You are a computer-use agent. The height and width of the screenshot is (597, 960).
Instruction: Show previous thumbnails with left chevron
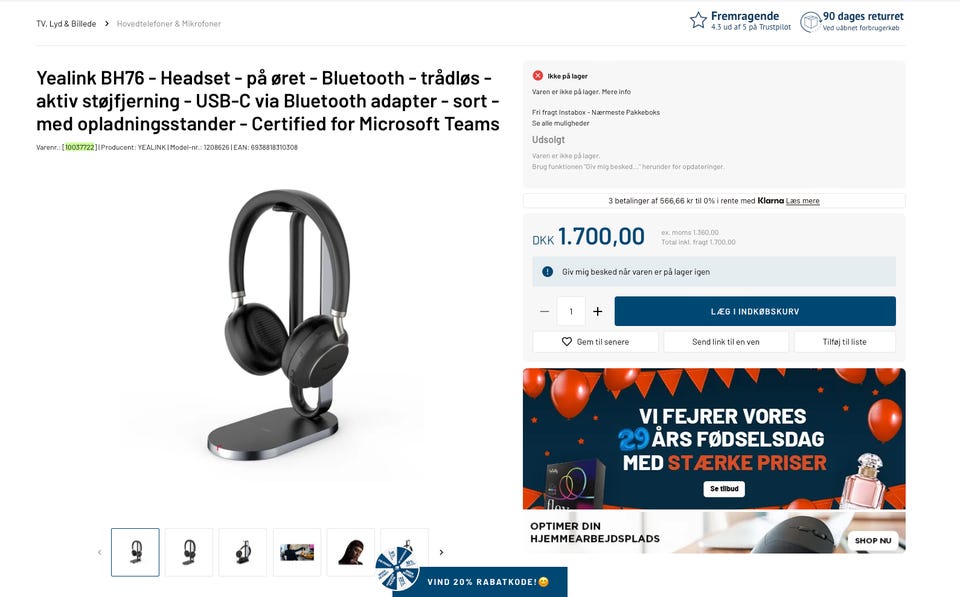[x=100, y=552]
